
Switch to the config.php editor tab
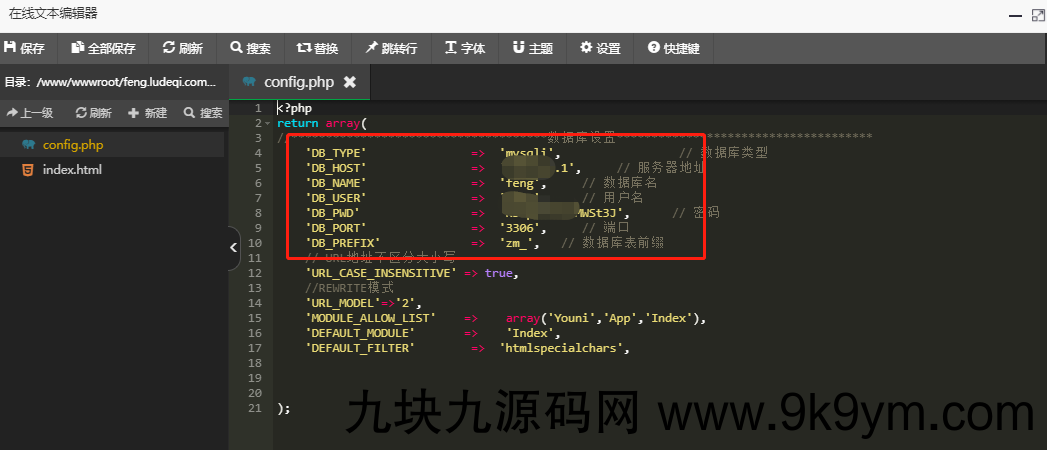298,82
